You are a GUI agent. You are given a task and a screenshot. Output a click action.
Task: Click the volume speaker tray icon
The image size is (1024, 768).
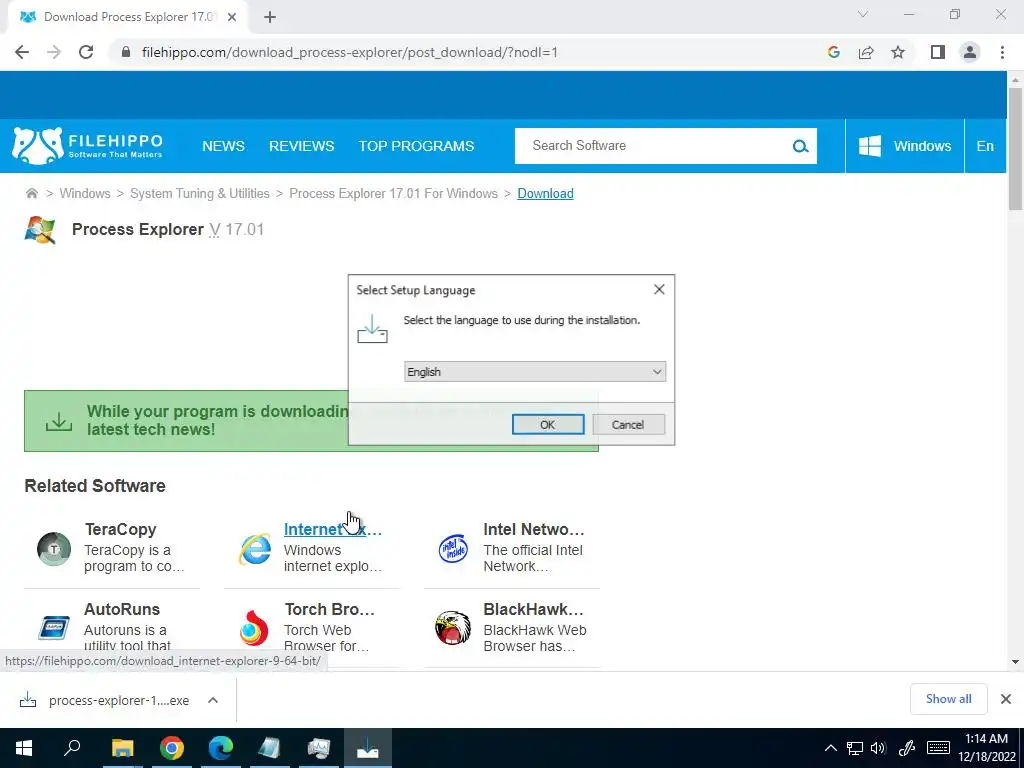click(878, 748)
